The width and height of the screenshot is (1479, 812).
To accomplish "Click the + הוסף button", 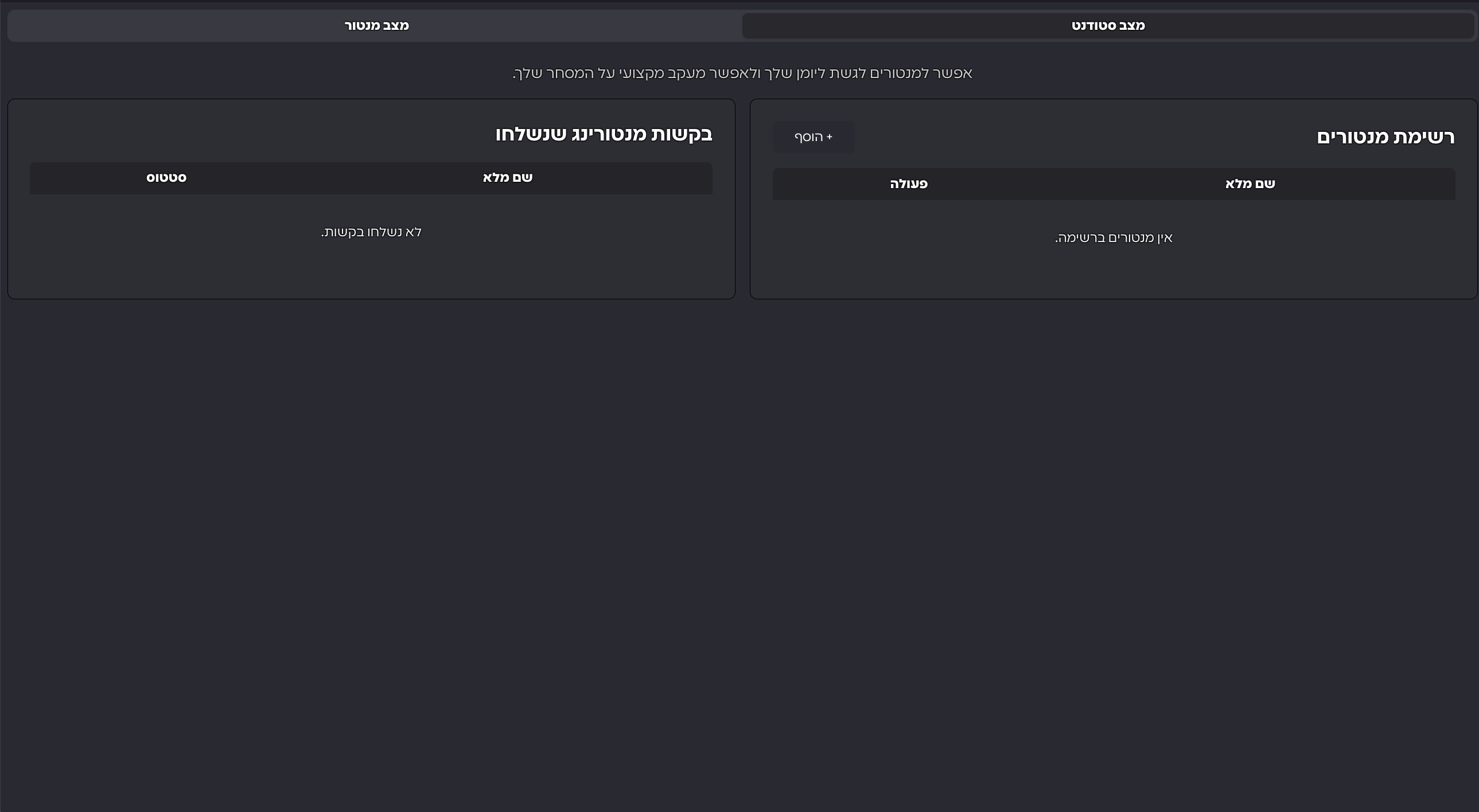I will click(x=813, y=136).
